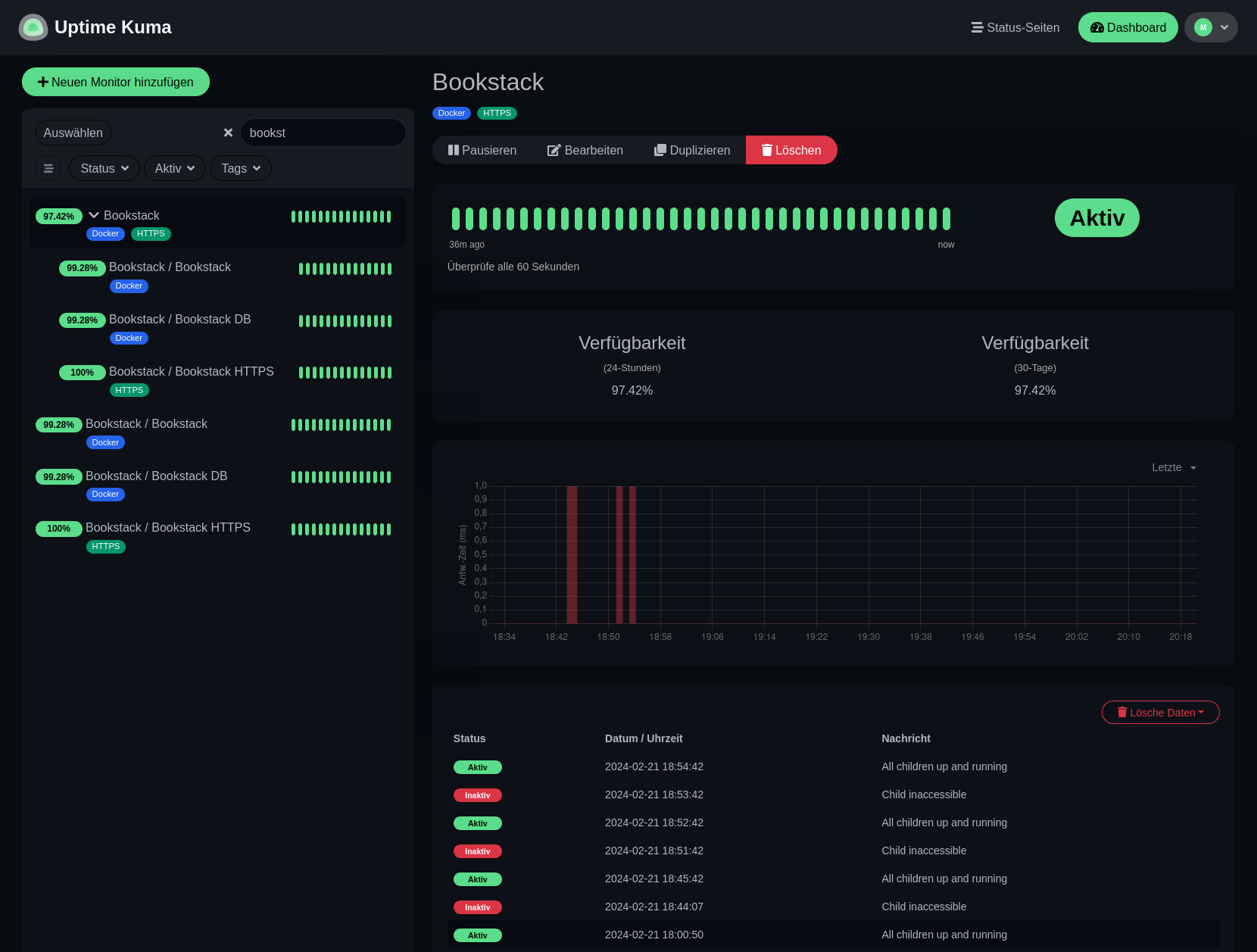Image resolution: width=1257 pixels, height=952 pixels.
Task: Go to the Dashboard
Action: pos(1128,27)
